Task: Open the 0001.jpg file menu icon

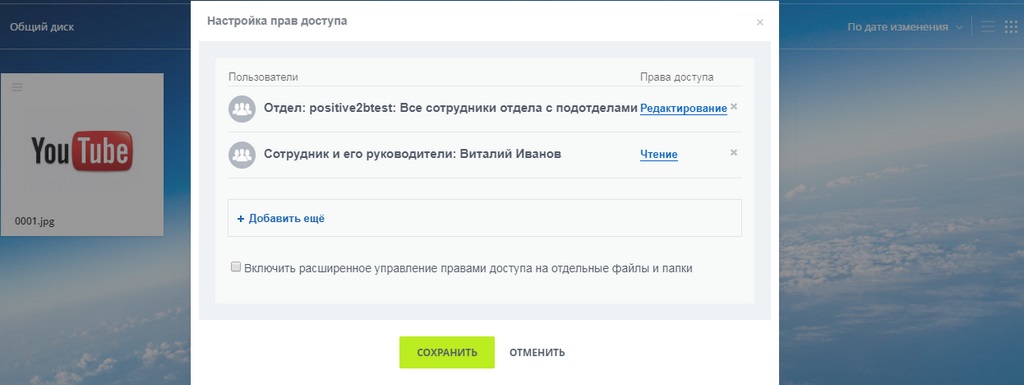Action: pyautogui.click(x=17, y=87)
